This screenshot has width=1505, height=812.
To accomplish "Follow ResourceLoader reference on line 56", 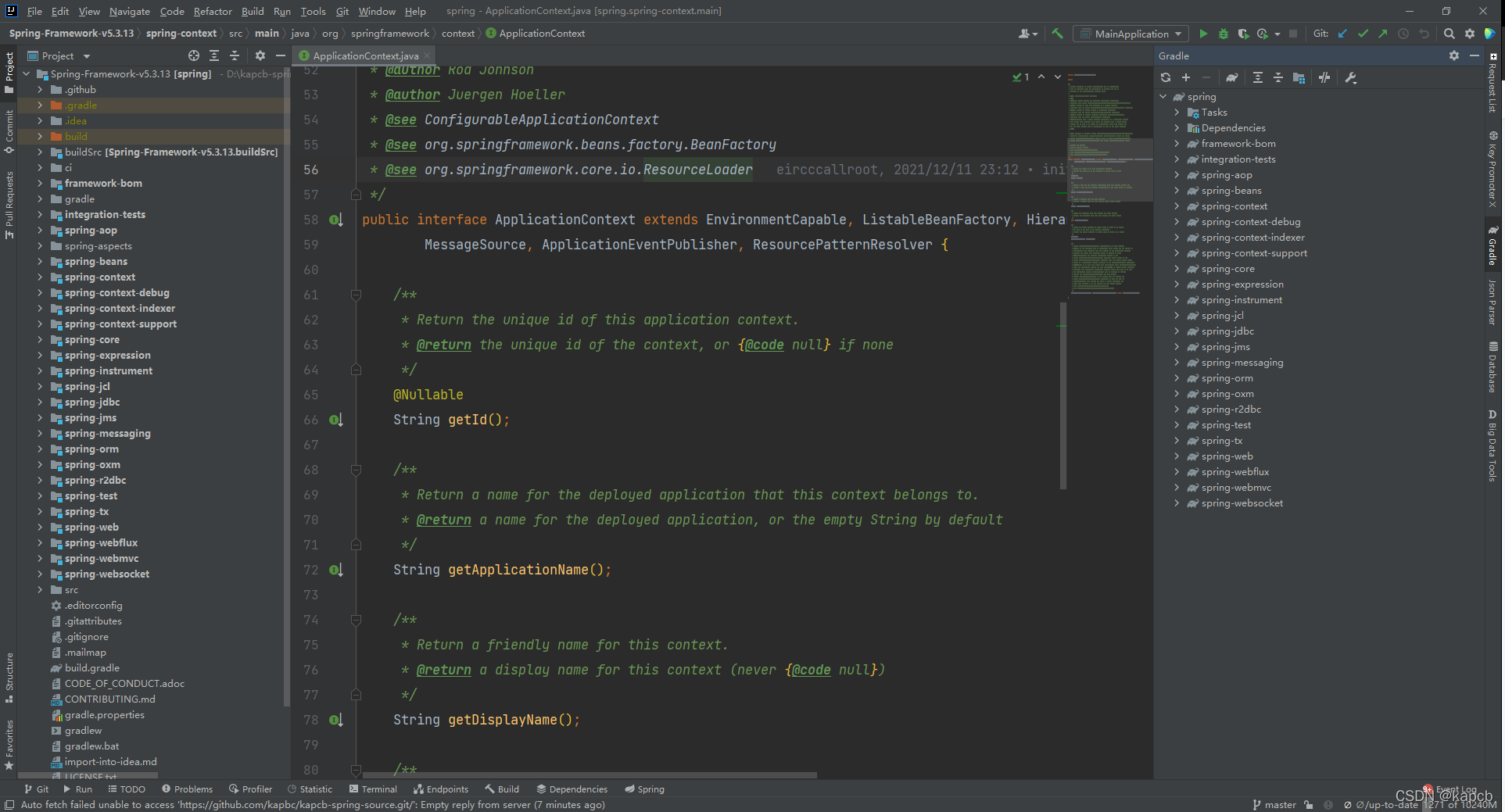I will [697, 170].
